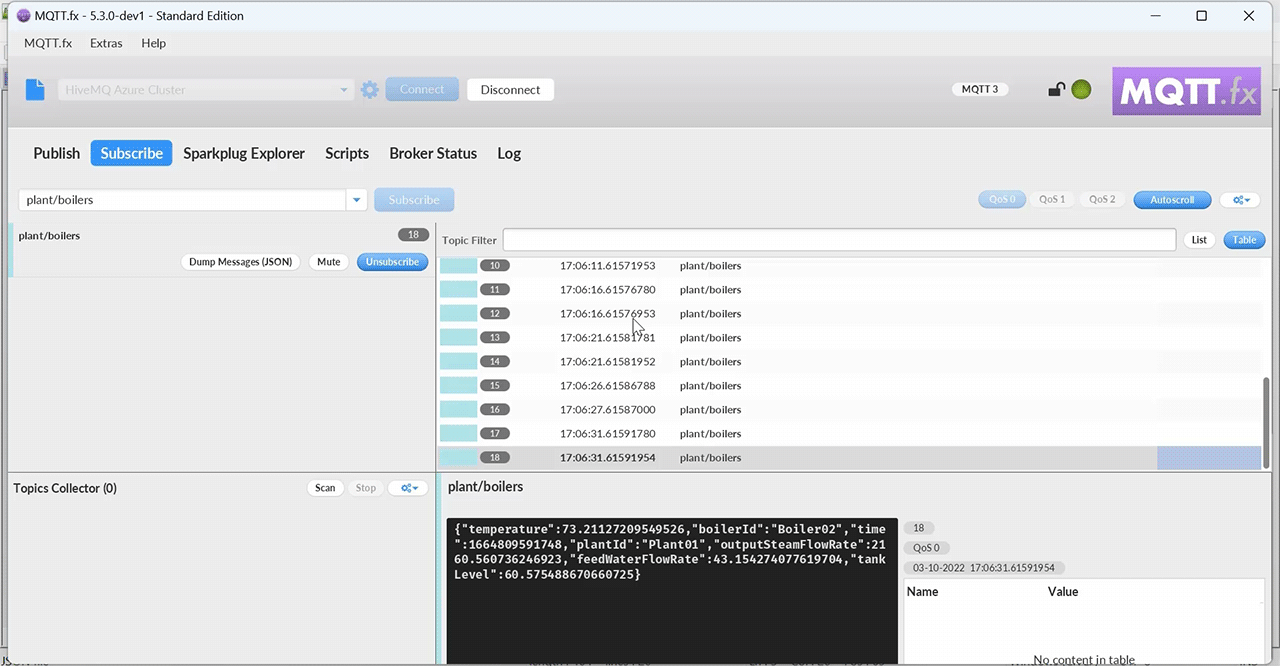The image size is (1280, 666).
Task: Toggle Autoscroll off
Action: [x=1172, y=199]
